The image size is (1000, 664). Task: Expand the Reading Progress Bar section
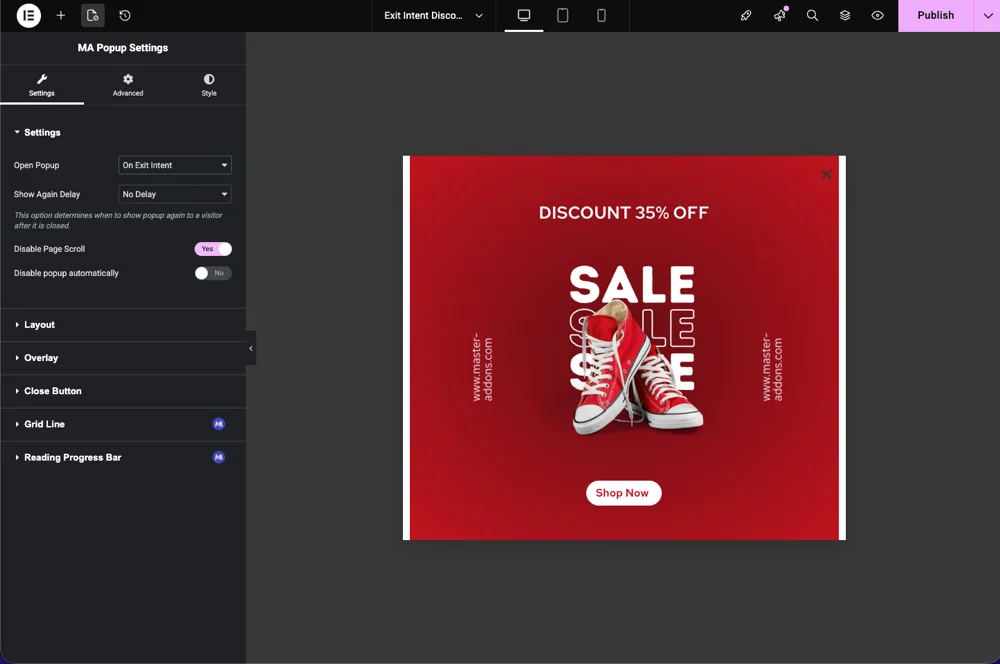point(122,457)
